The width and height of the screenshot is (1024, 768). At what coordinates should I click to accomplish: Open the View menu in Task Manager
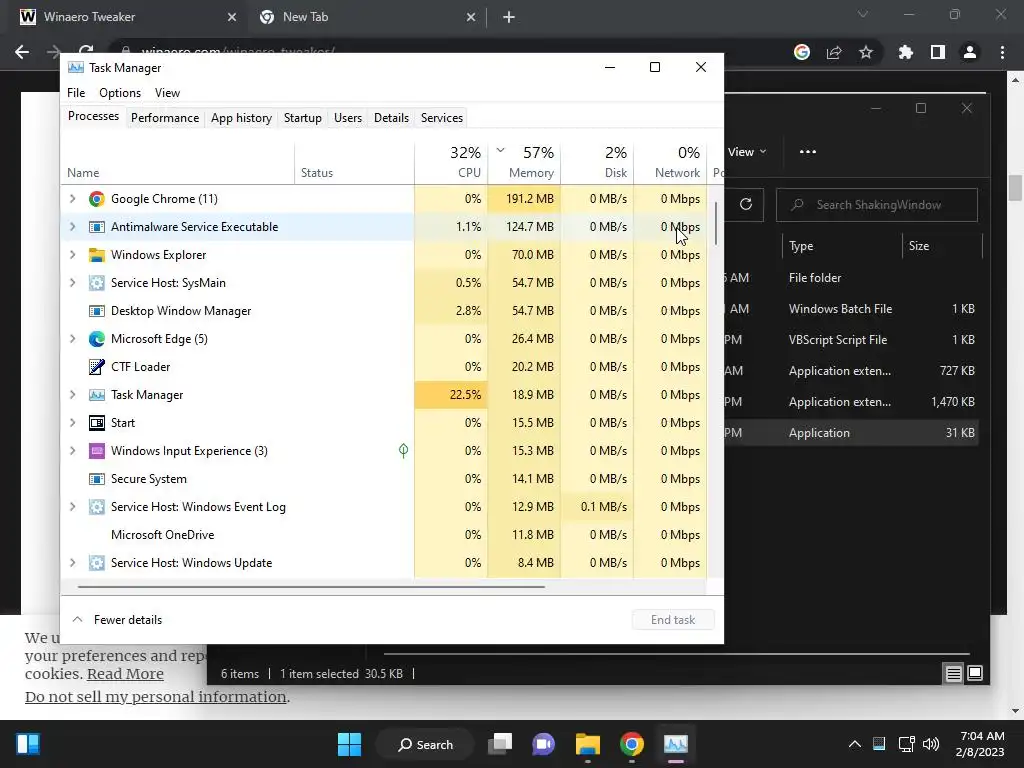(x=167, y=93)
